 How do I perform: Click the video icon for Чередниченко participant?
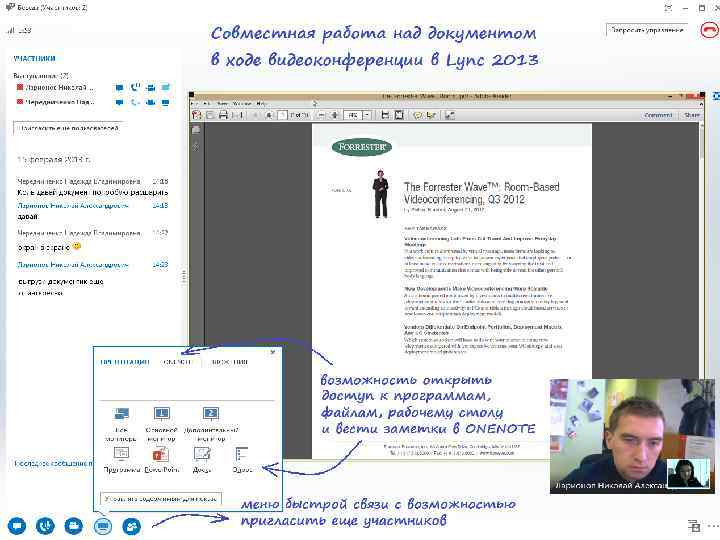[x=150, y=102]
